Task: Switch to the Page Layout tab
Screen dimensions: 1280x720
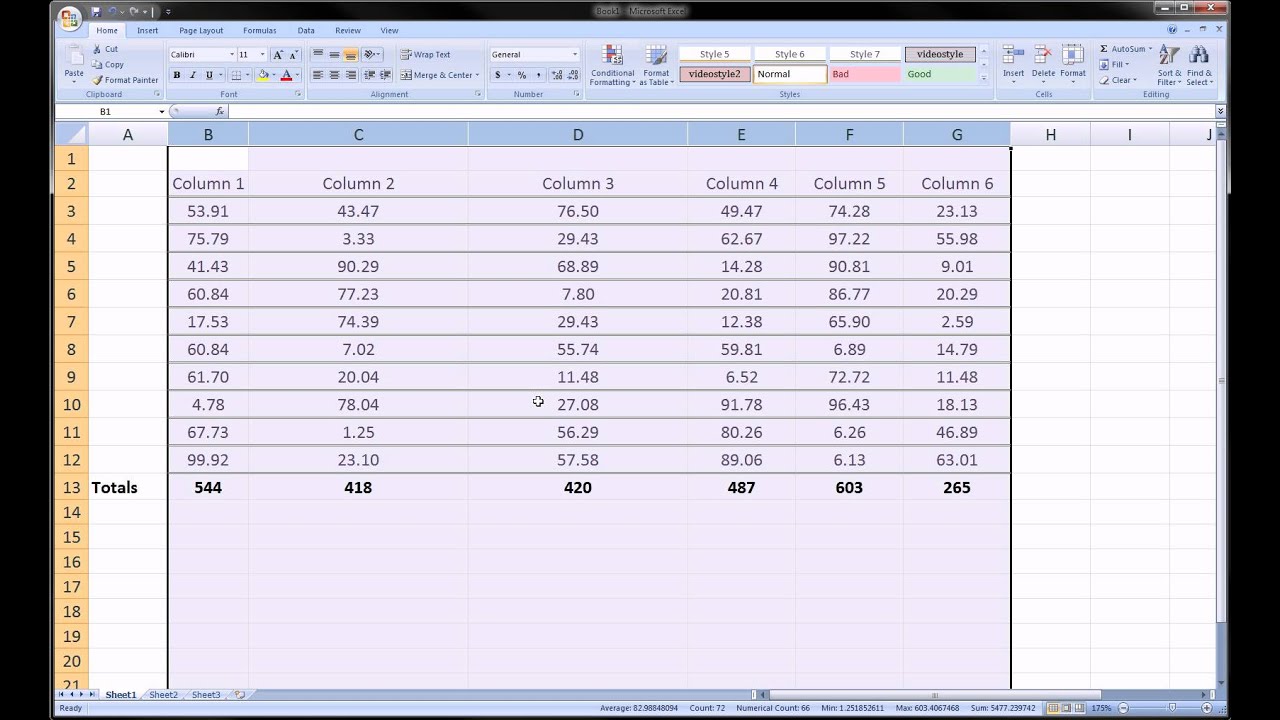Action: 201,31
